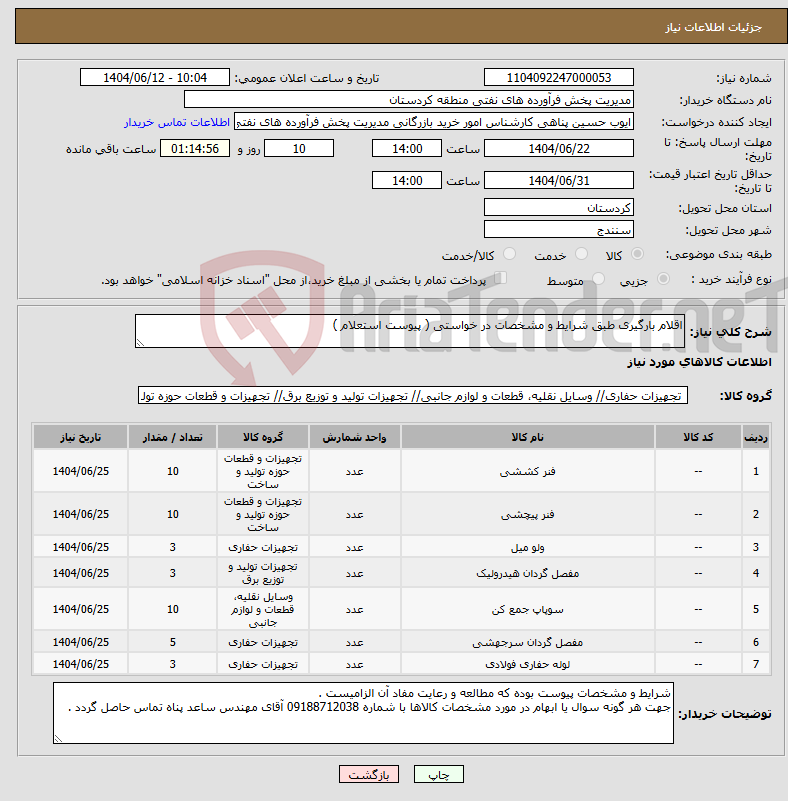
Task: Click the announcement date field 1404/06/12 - 10:04
Action: click(155, 78)
